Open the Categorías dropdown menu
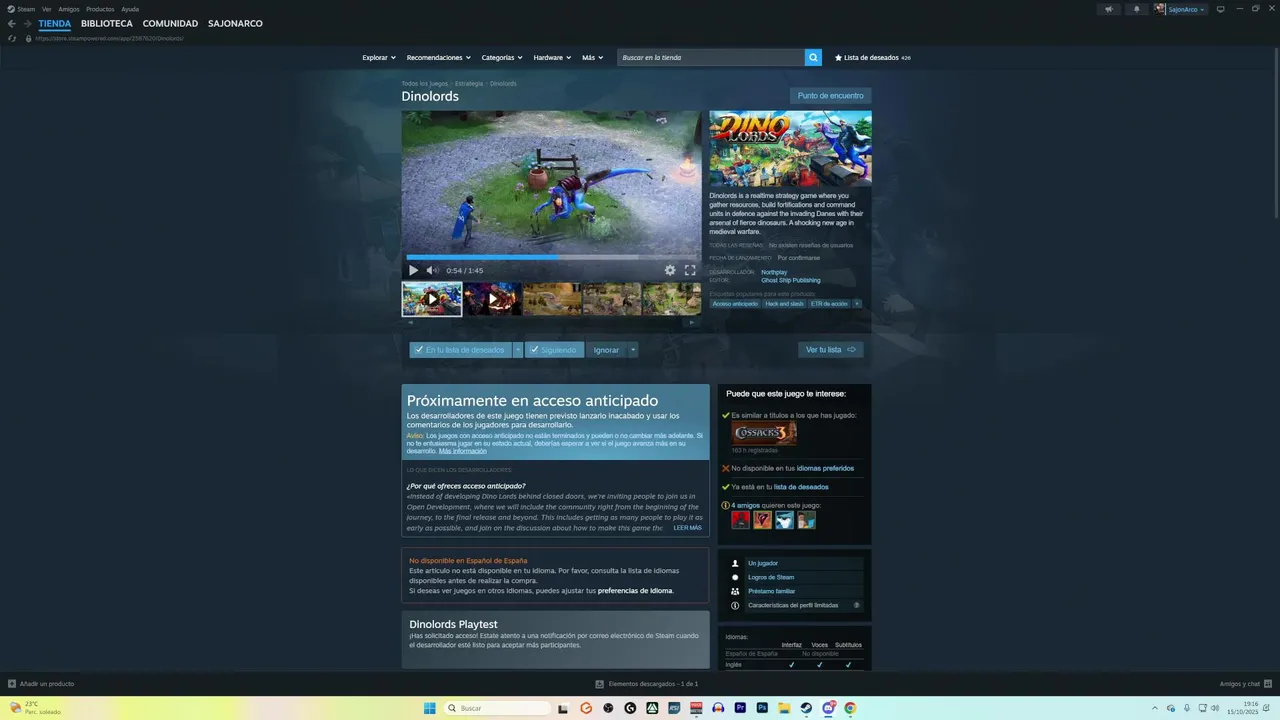Viewport: 1280px width, 720px height. 501,58
